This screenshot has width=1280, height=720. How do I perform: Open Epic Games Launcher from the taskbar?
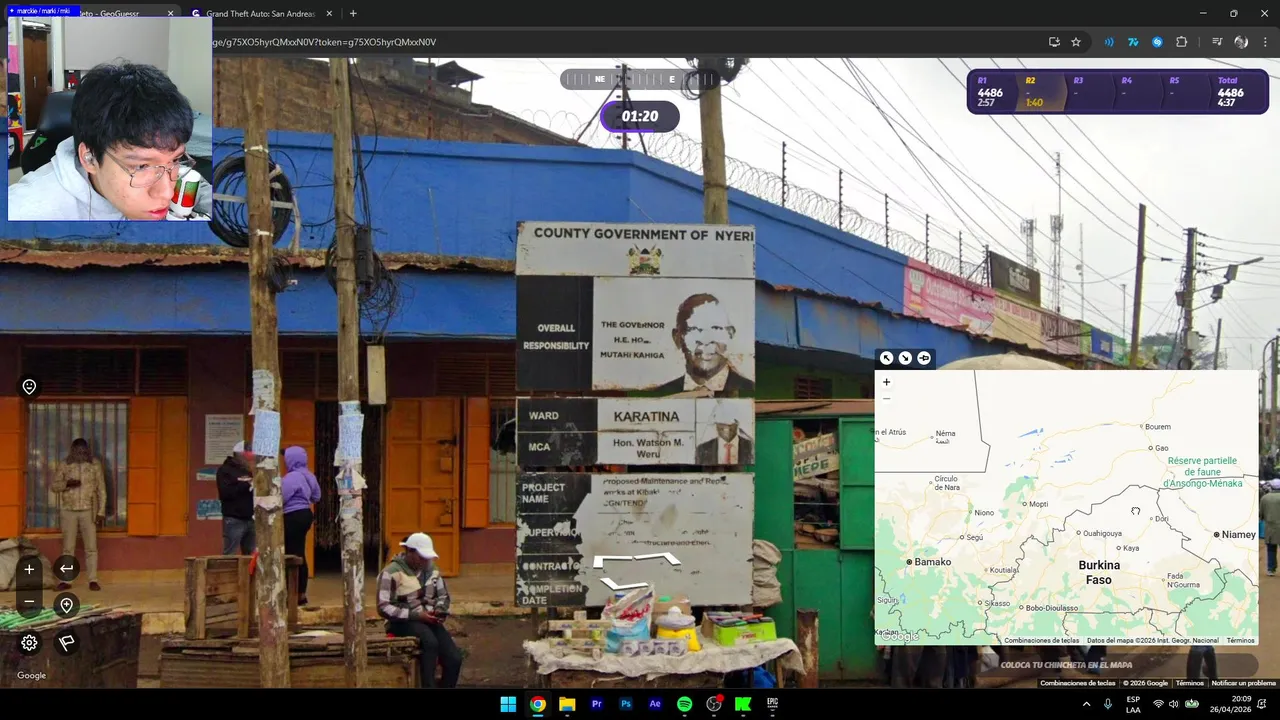[772, 704]
